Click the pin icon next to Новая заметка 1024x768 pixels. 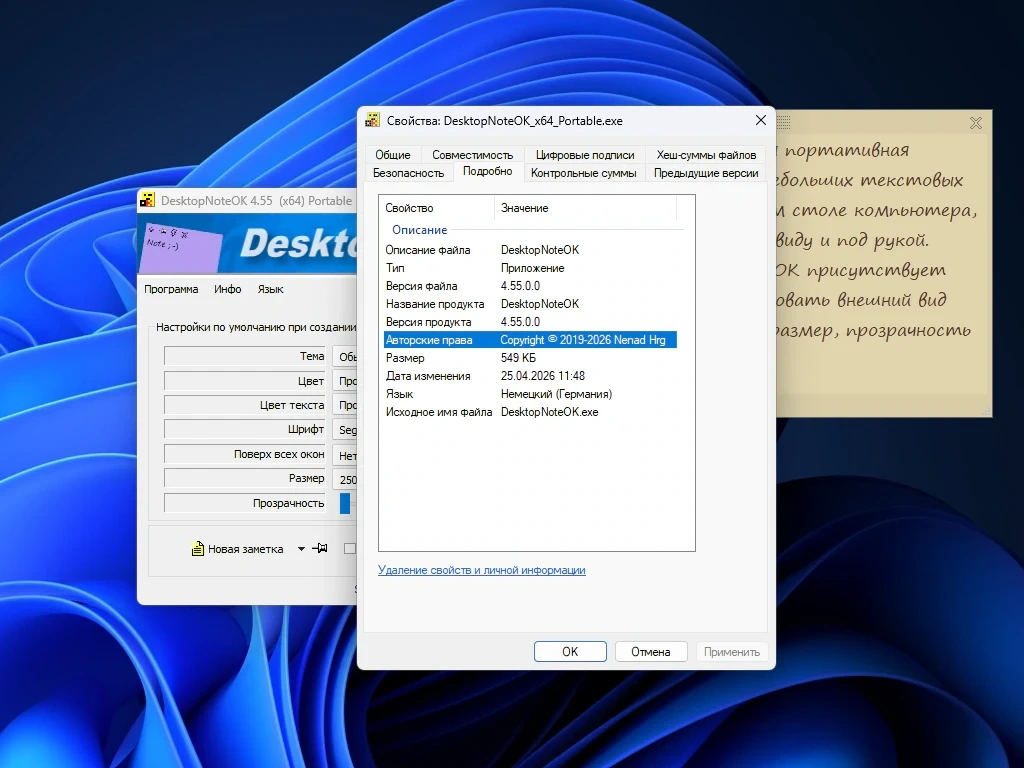[x=320, y=549]
